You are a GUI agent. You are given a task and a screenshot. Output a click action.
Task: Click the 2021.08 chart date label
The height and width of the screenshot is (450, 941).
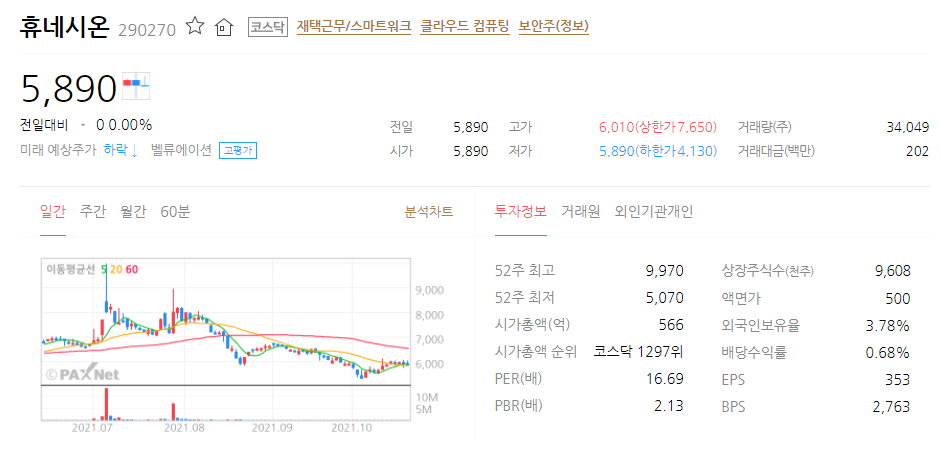tap(184, 428)
